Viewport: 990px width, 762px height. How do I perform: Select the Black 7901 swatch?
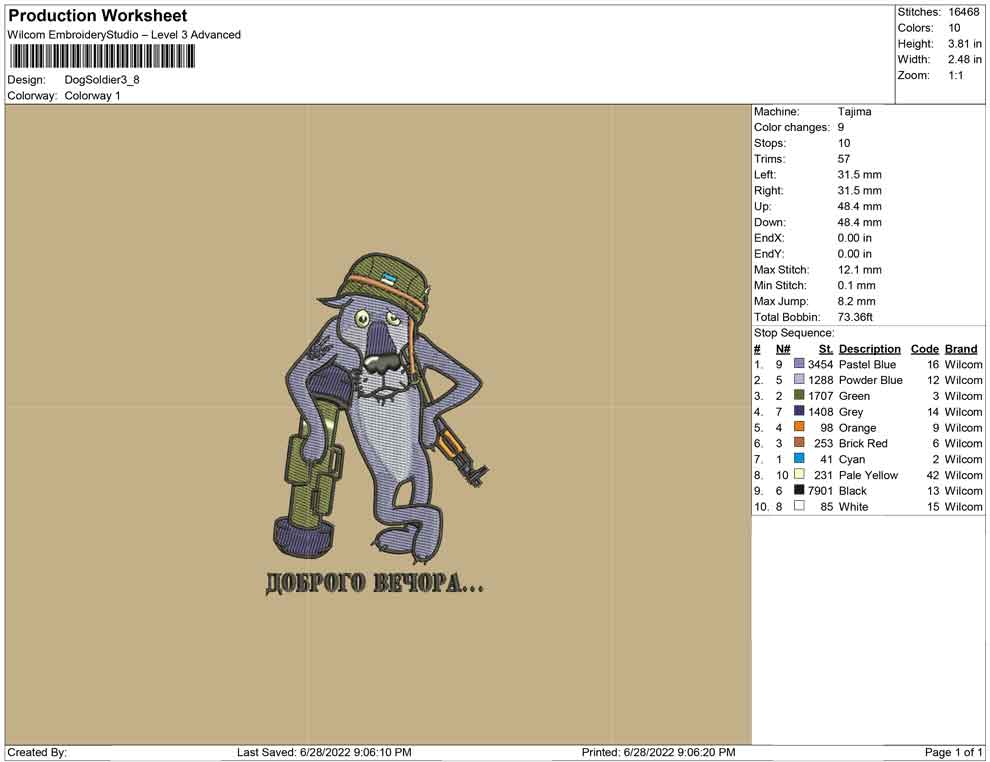[x=799, y=490]
